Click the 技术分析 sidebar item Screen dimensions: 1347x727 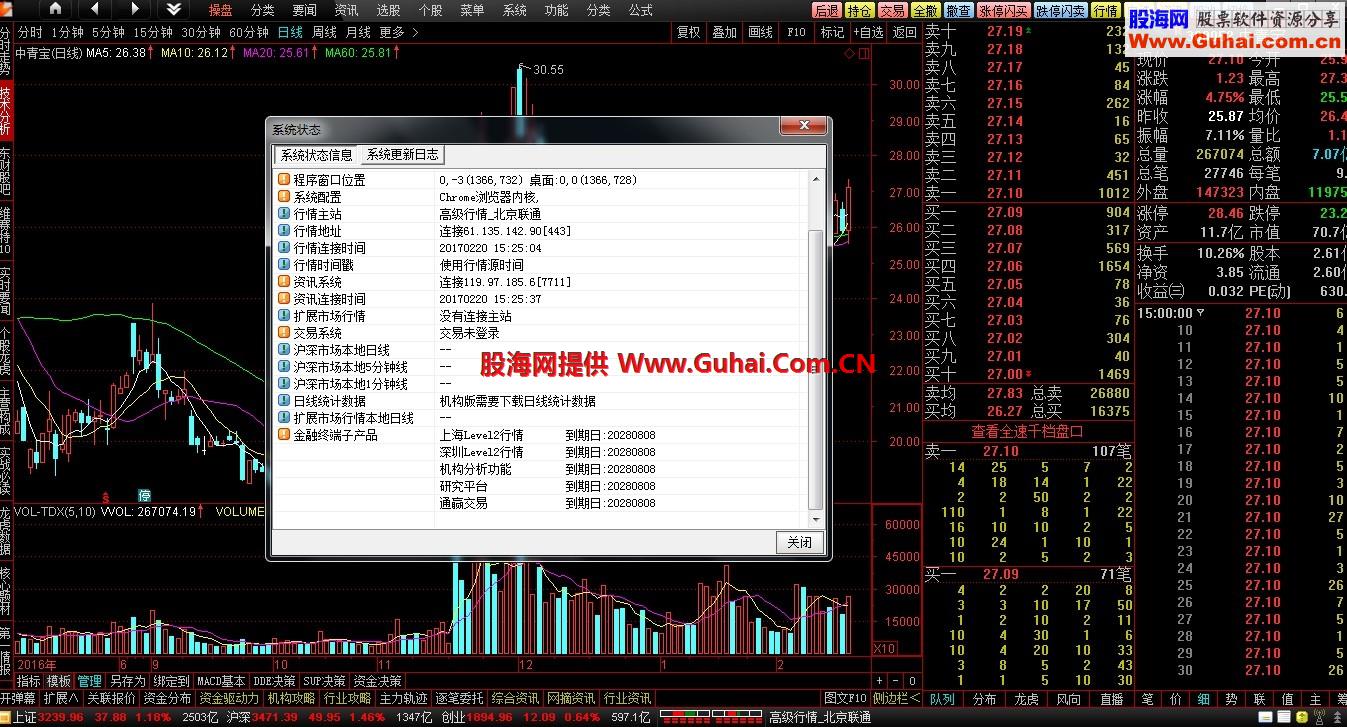tap(6, 109)
